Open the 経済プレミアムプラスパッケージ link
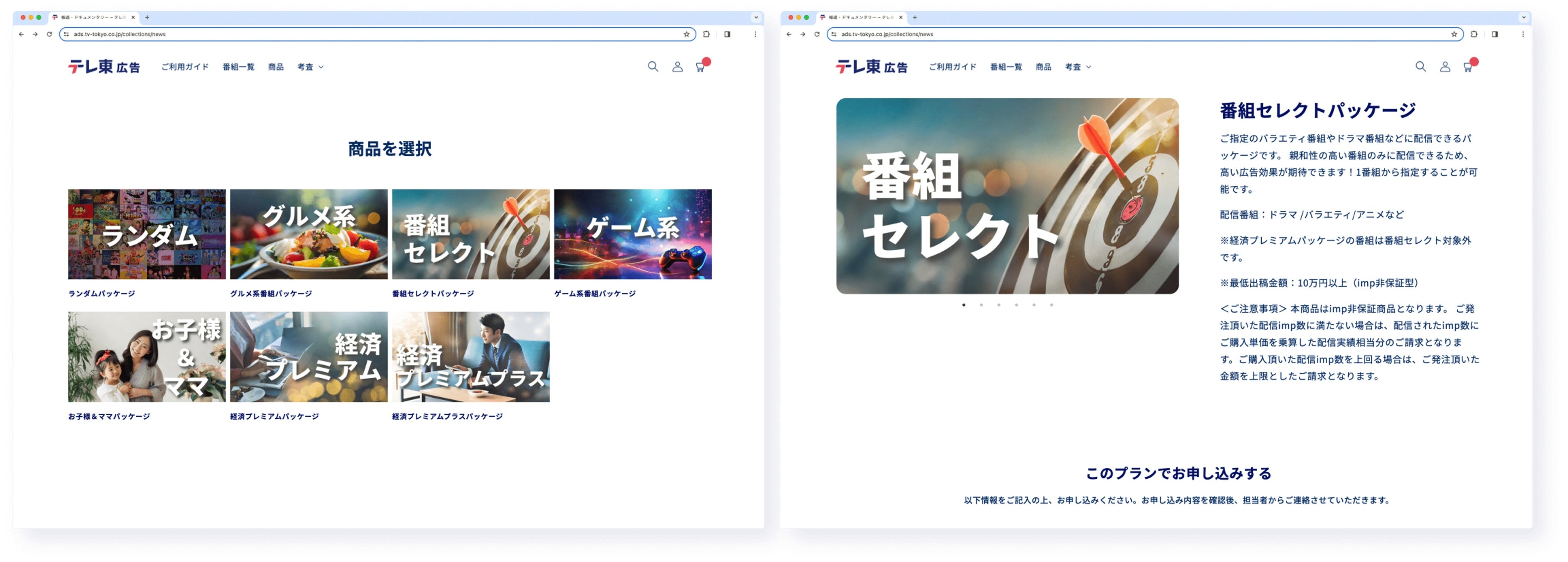1568x562 pixels. pyautogui.click(x=447, y=416)
